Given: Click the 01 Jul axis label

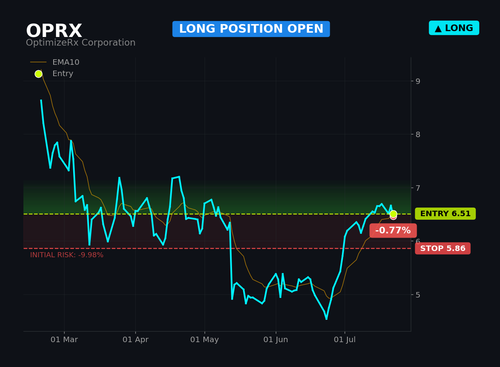Looking at the screenshot, I should click(x=345, y=340).
